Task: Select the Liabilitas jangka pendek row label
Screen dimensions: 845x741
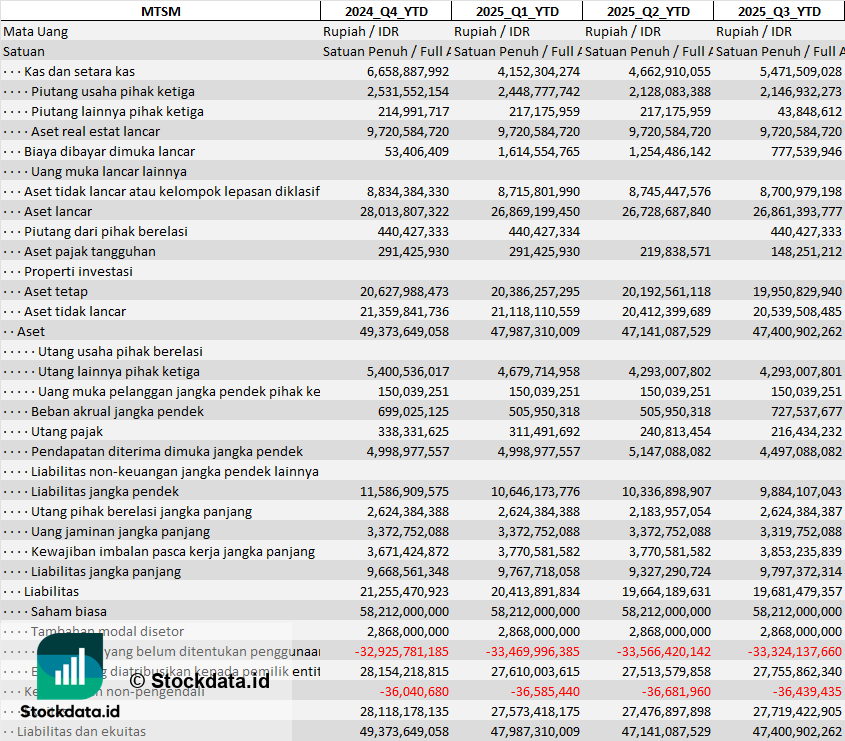Action: (x=105, y=491)
